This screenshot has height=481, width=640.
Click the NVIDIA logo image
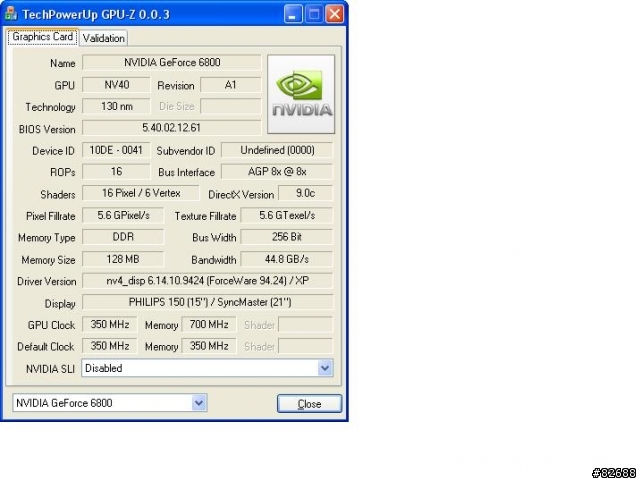point(301,94)
